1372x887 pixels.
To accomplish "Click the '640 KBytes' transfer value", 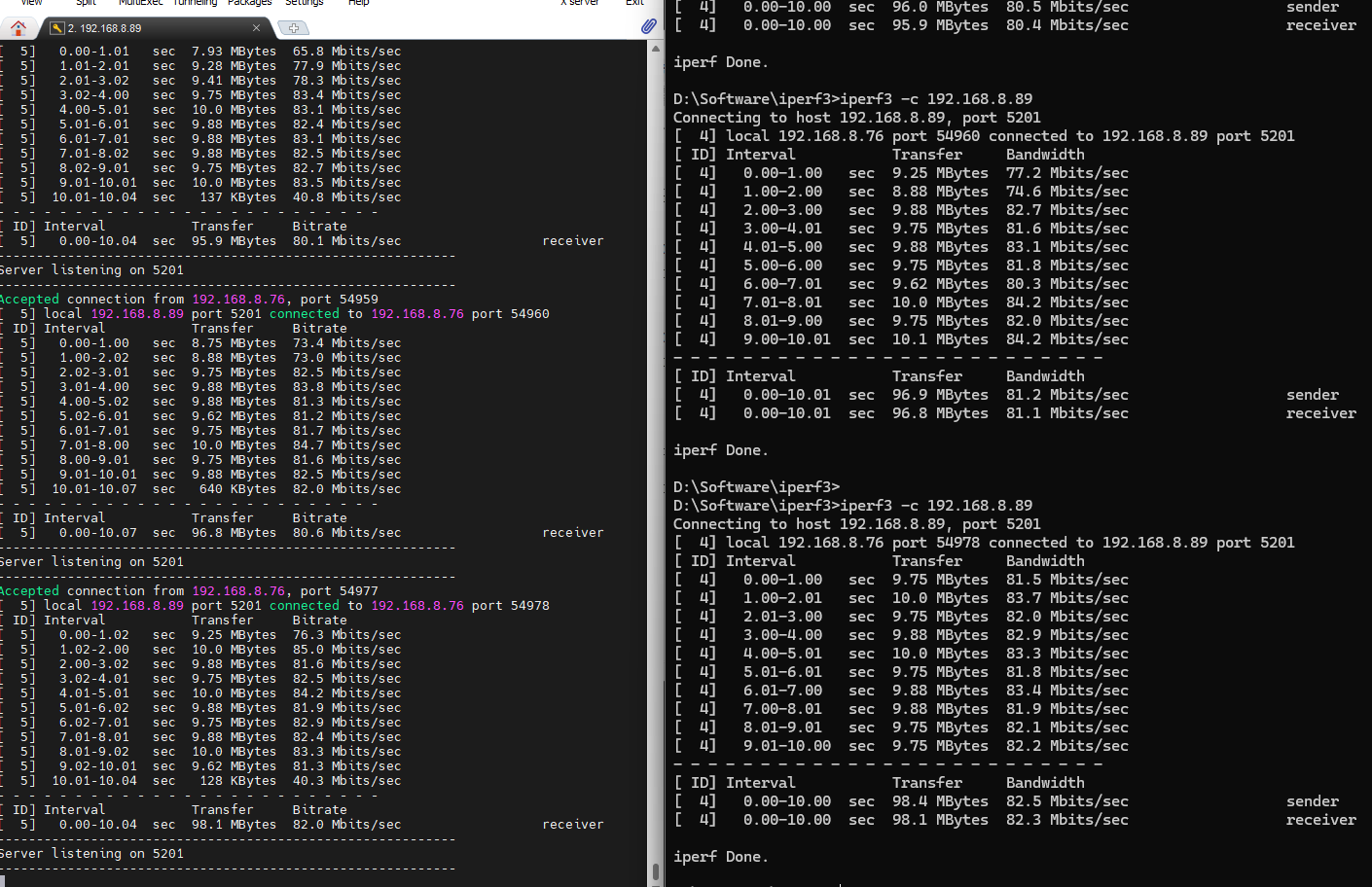I will (237, 488).
